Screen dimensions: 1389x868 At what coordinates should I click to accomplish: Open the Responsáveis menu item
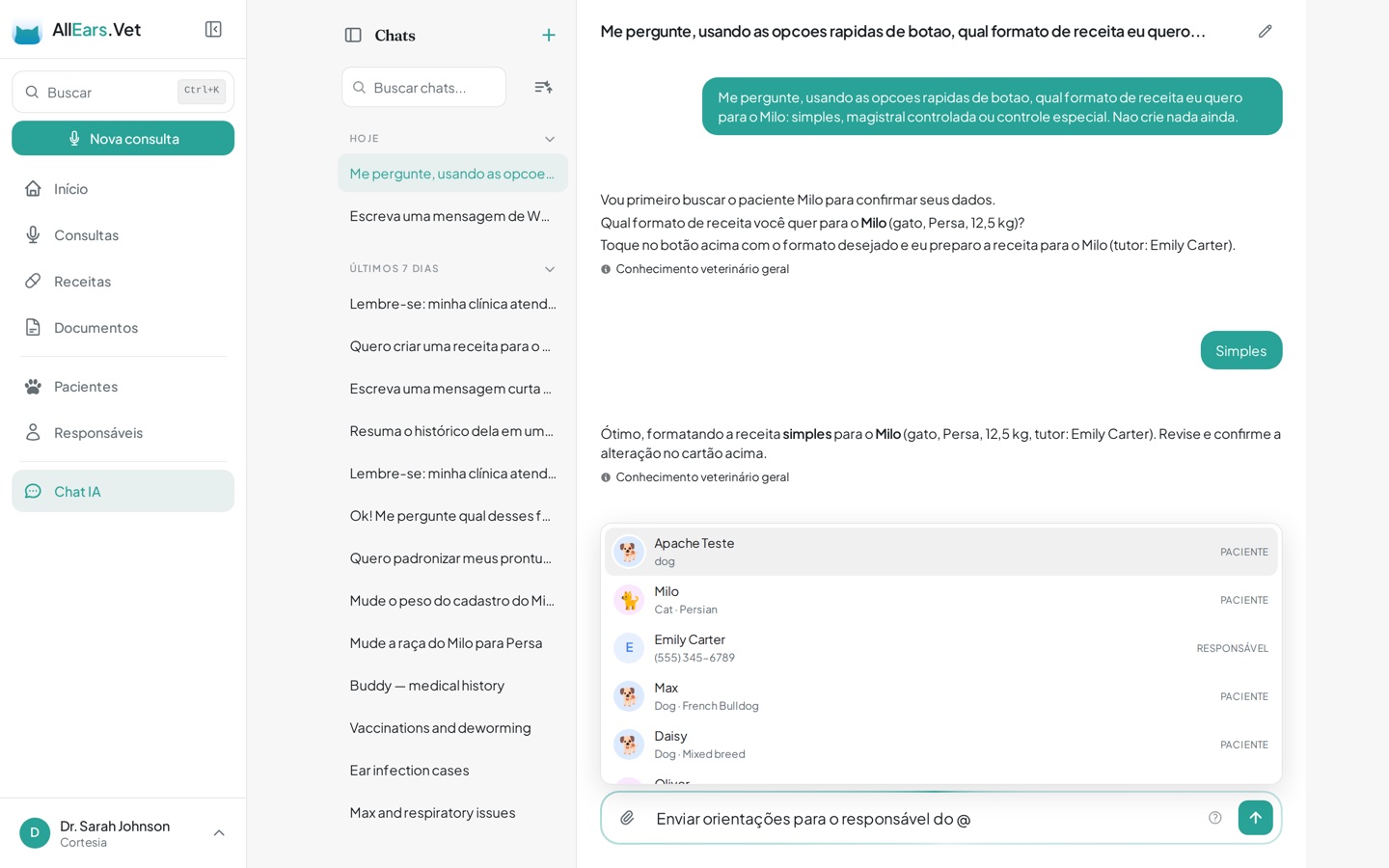click(123, 432)
